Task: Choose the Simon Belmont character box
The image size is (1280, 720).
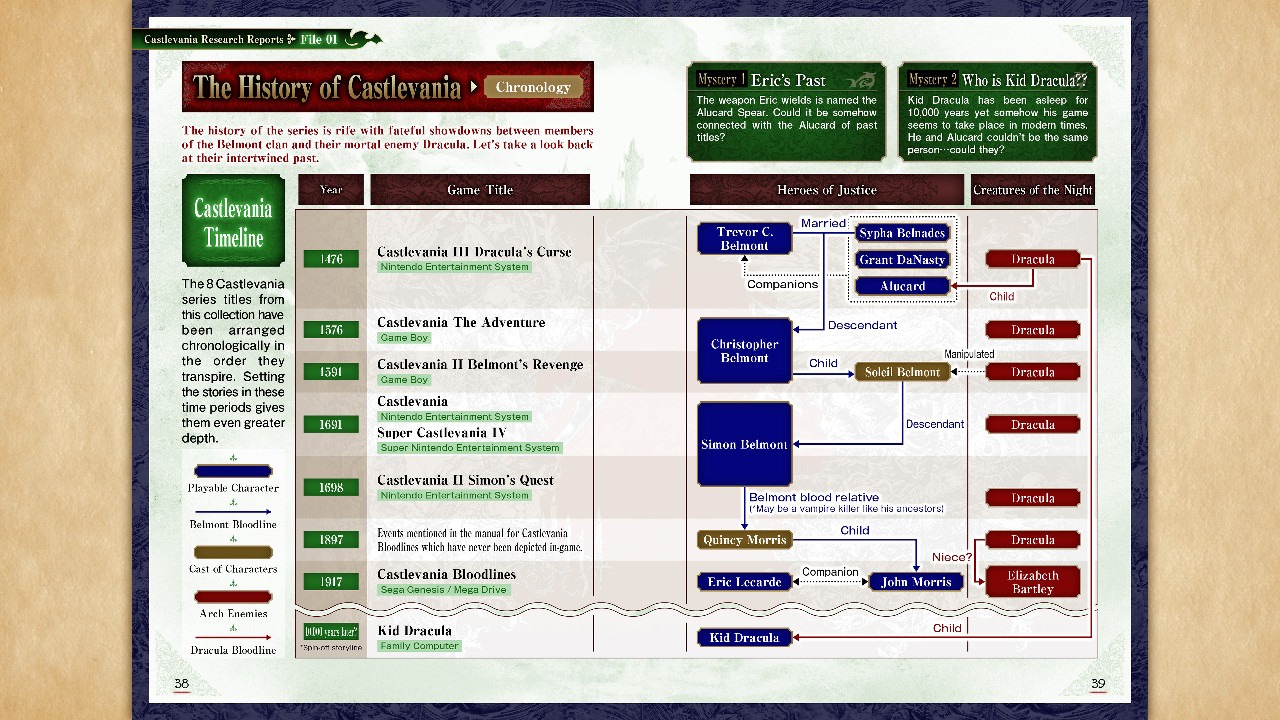Action: coord(745,444)
